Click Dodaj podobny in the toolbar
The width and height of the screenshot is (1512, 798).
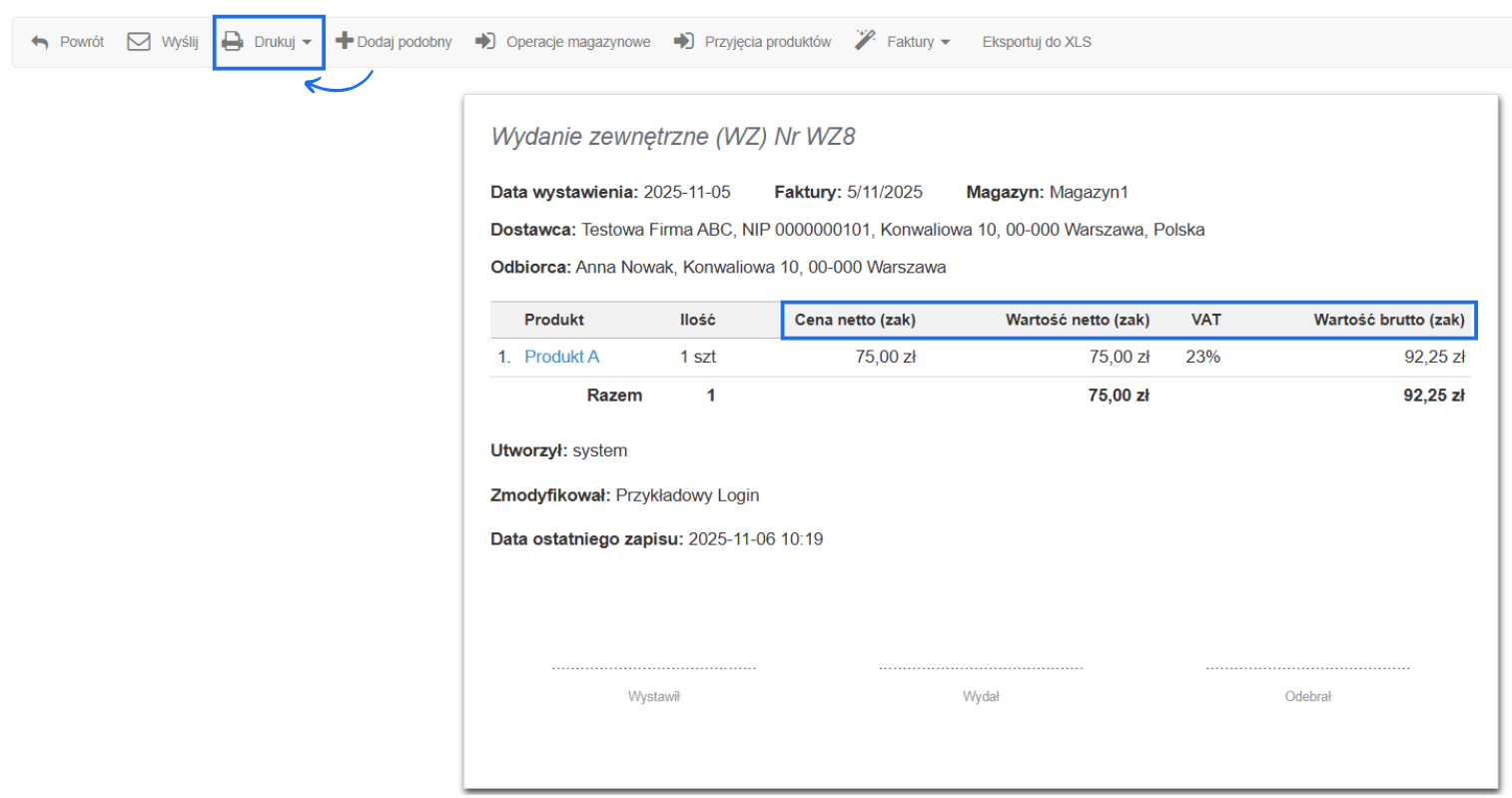coord(405,41)
